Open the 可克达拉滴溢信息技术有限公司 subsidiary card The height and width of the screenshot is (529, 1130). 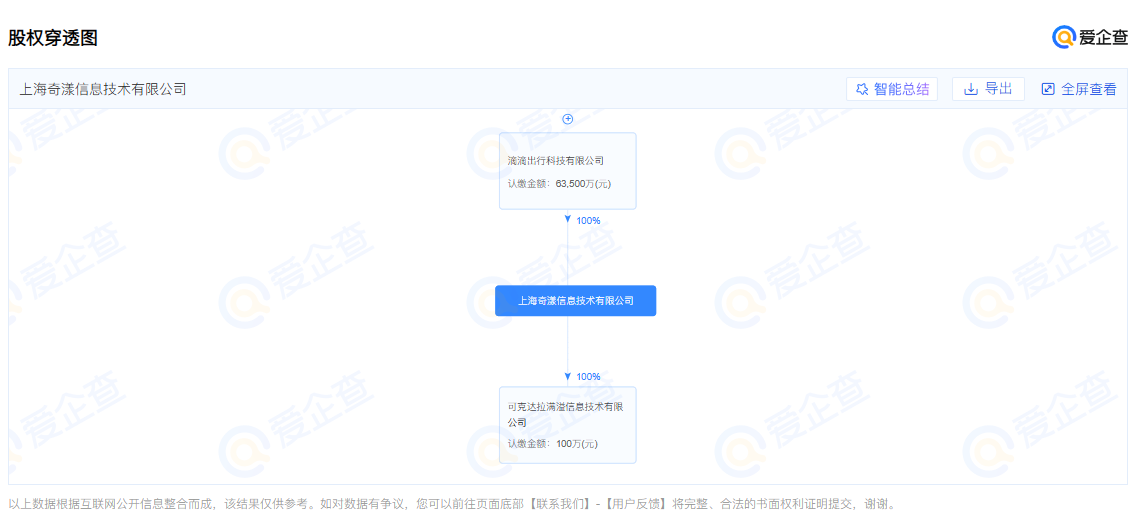(568, 425)
